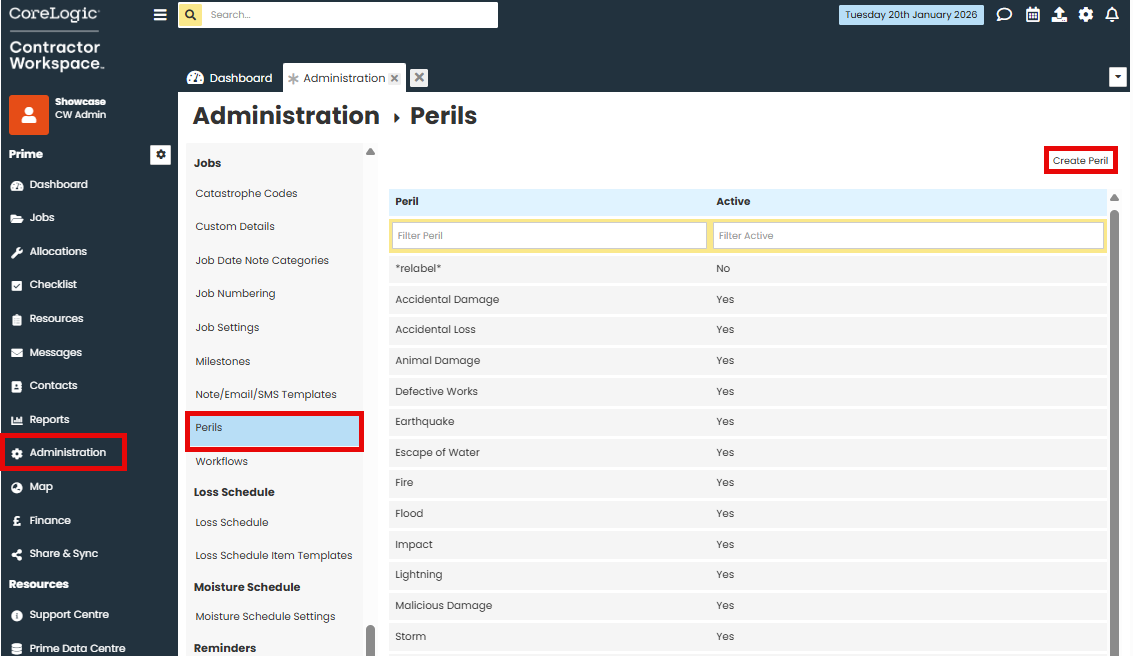Select Job Numbering in admin list
Screen dimensions: 1133x656
[235, 294]
